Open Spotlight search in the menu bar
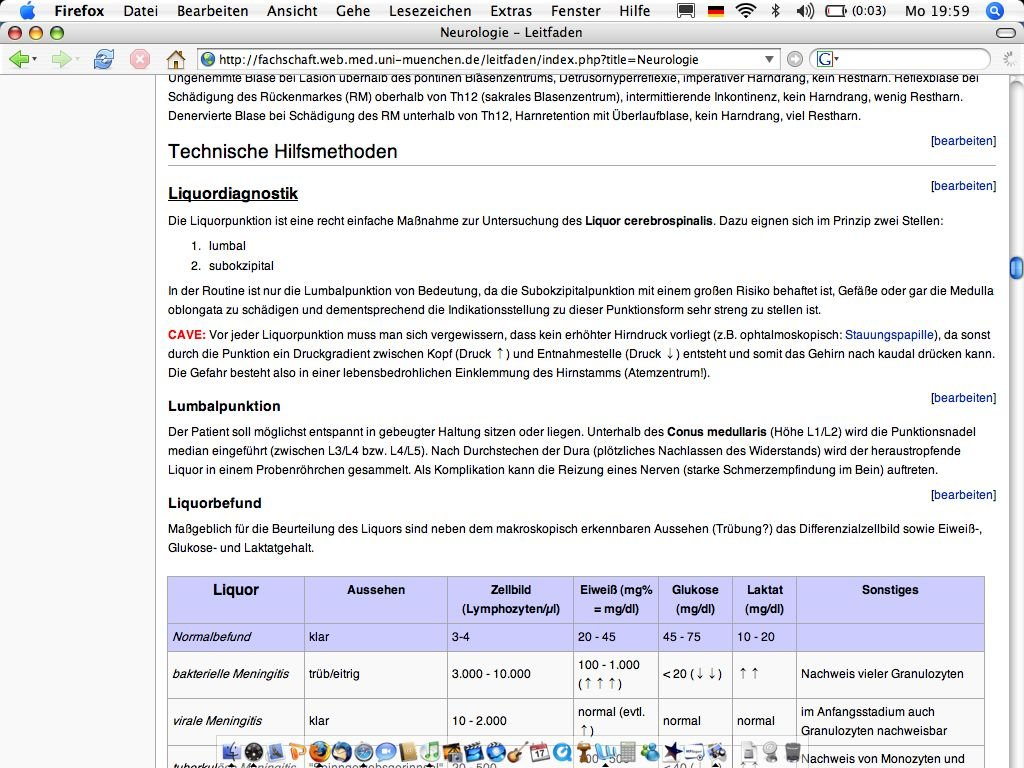 pyautogui.click(x=994, y=11)
